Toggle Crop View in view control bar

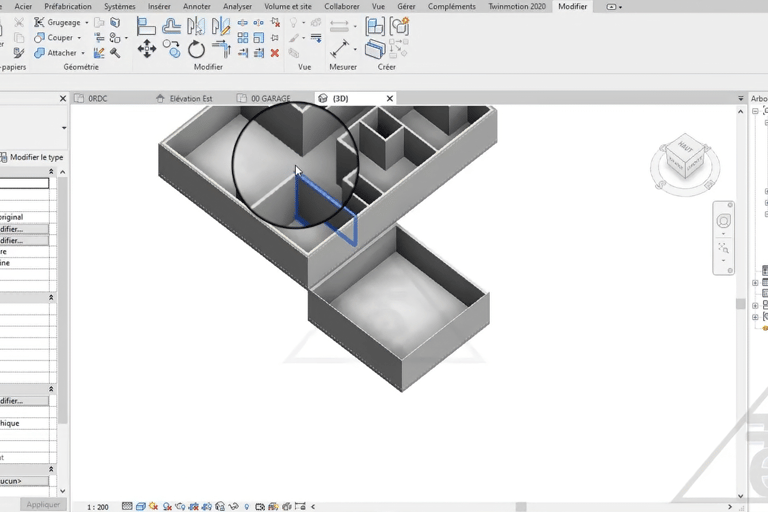194,506
